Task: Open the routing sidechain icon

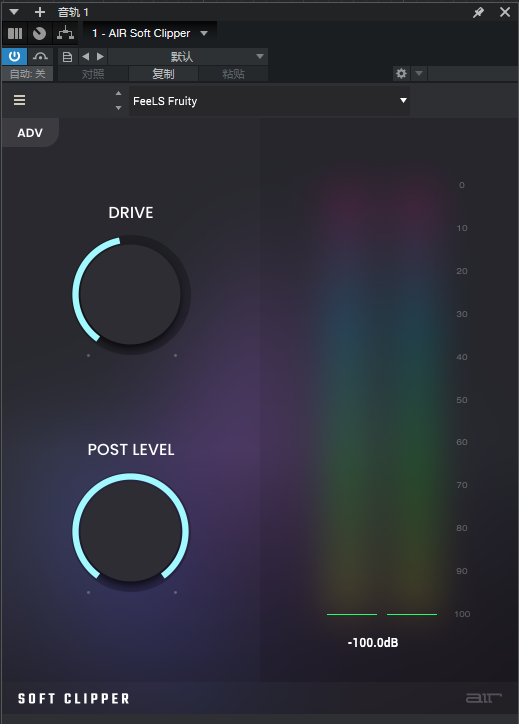Action: pyautogui.click(x=65, y=33)
